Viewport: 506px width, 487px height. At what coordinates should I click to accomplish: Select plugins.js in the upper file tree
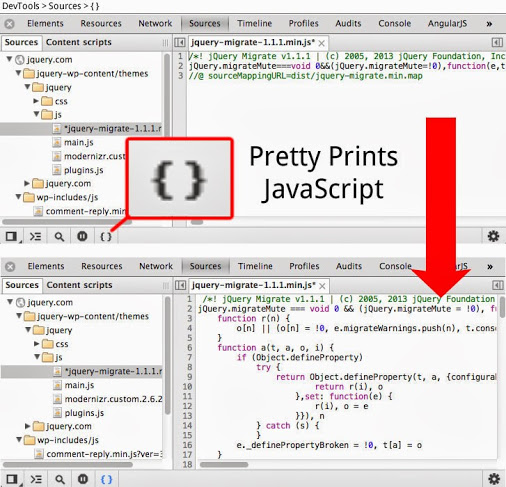[84, 170]
